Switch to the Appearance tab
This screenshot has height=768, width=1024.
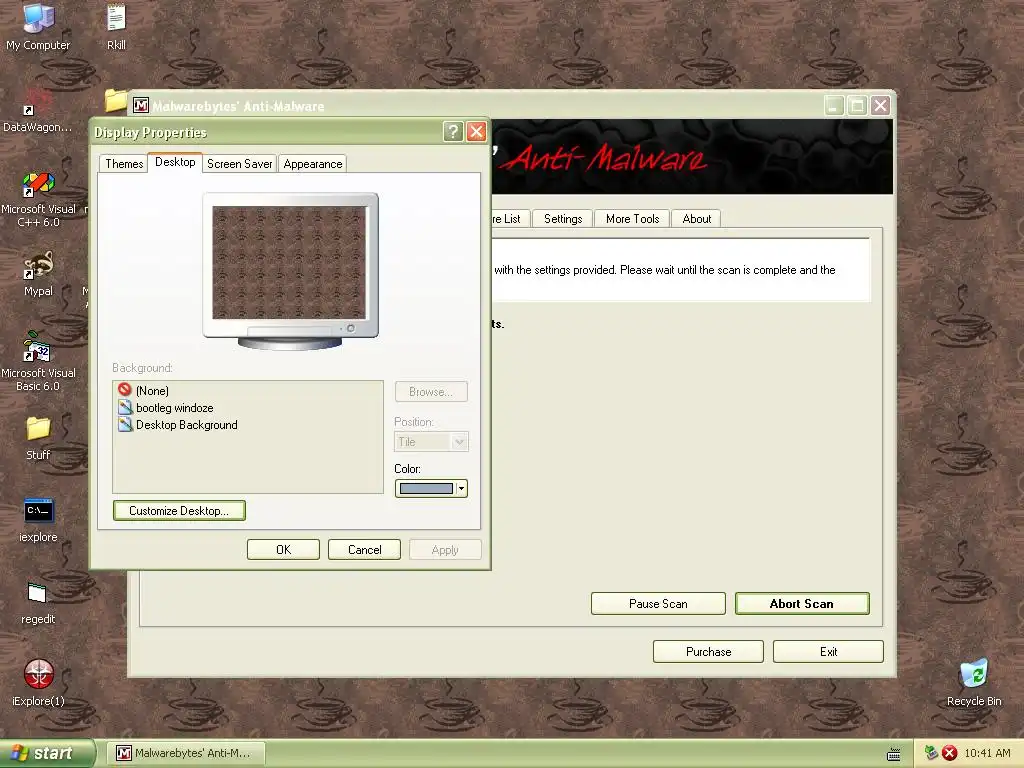point(313,164)
